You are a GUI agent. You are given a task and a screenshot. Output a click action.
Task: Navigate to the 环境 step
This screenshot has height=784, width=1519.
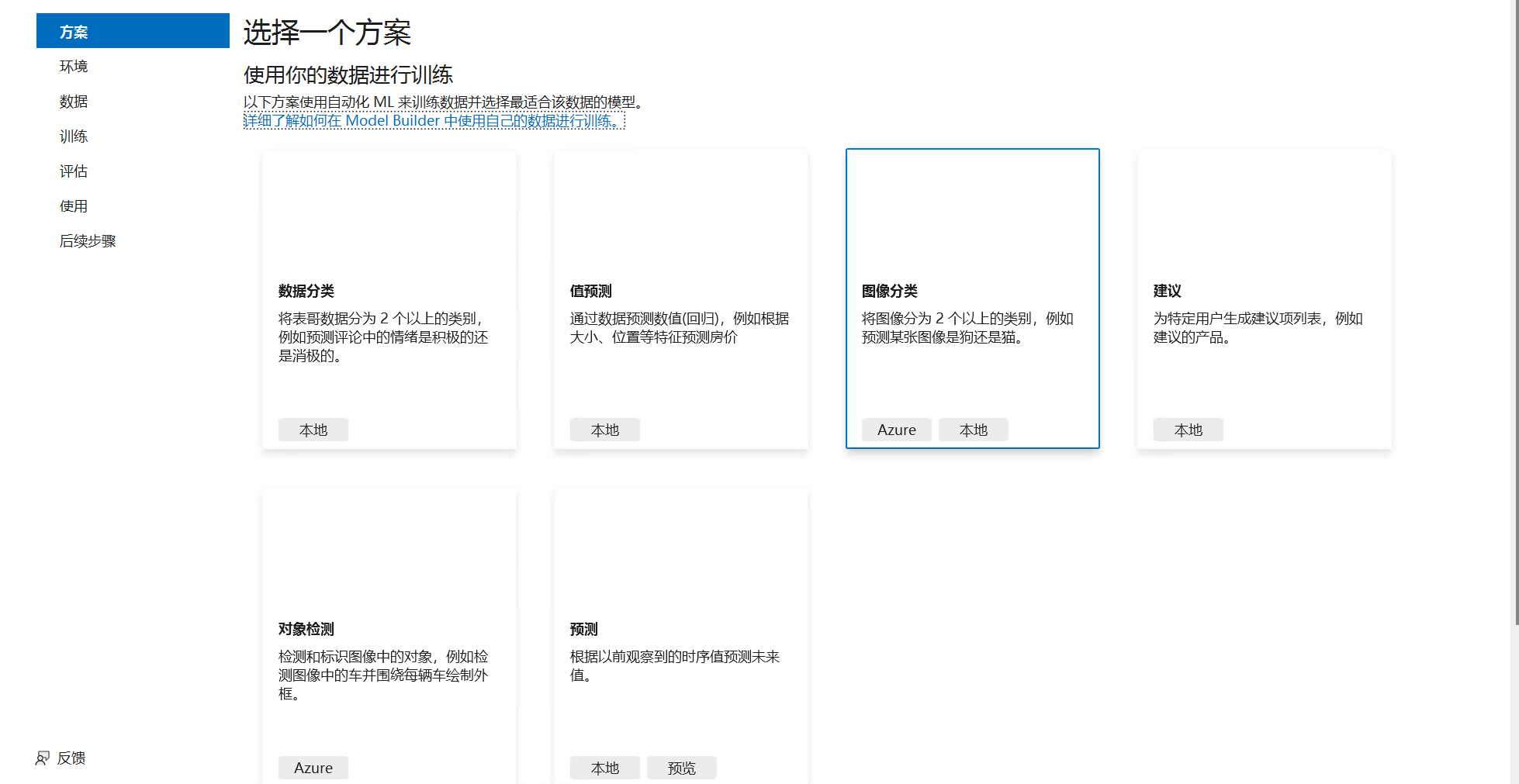tap(73, 66)
